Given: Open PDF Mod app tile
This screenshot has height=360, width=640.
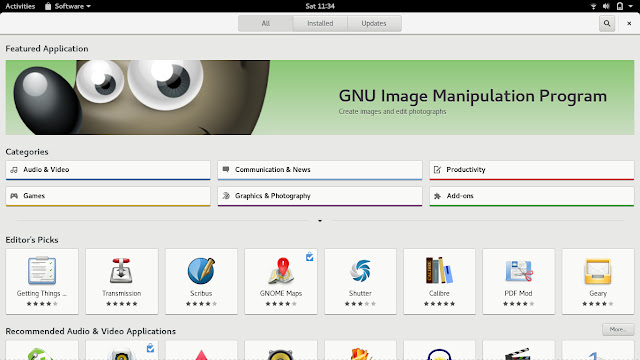Looking at the screenshot, I should tap(518, 281).
